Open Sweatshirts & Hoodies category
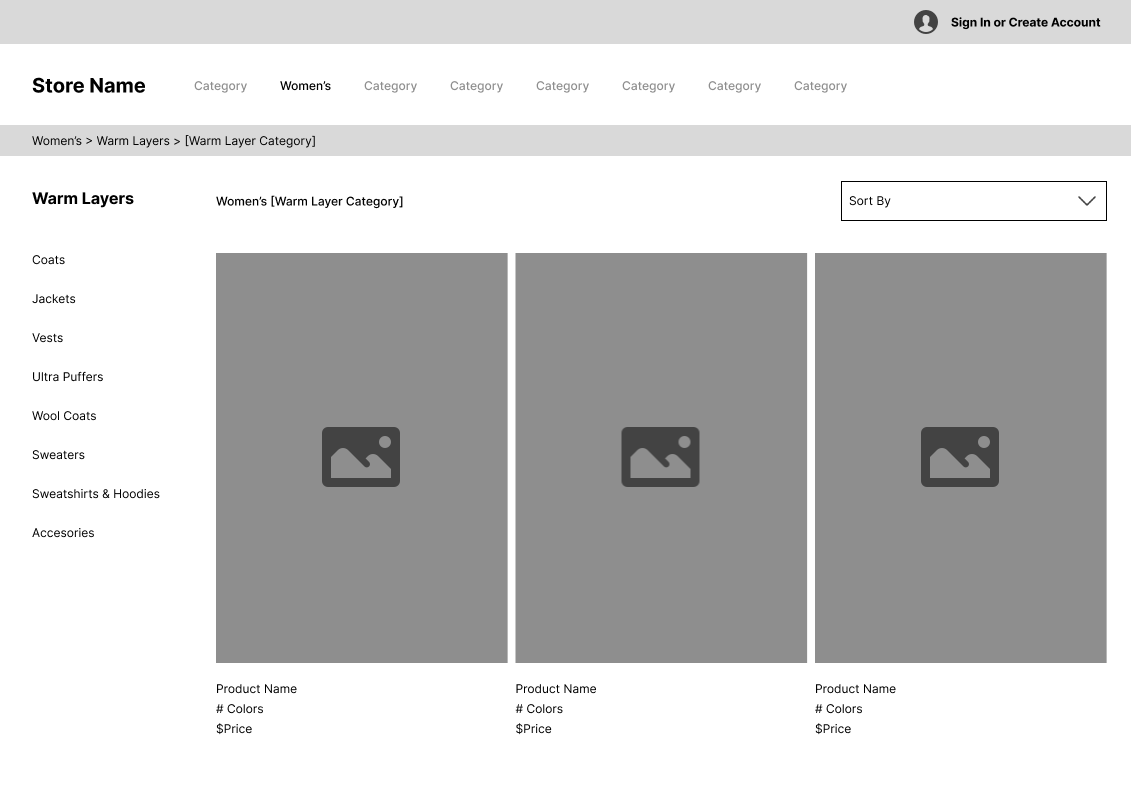The height and width of the screenshot is (804, 1131). point(96,493)
